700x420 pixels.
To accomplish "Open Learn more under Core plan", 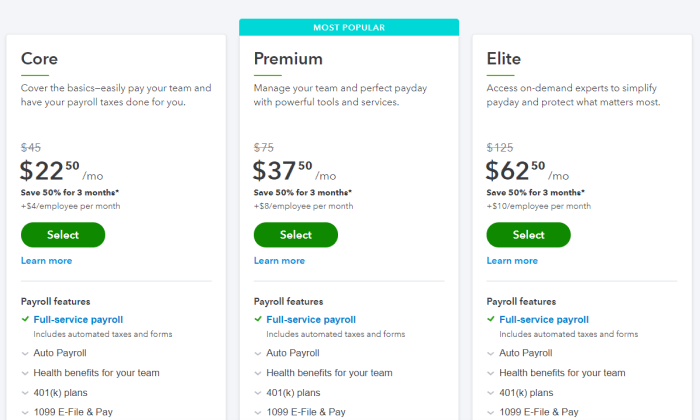I will 46,261.
